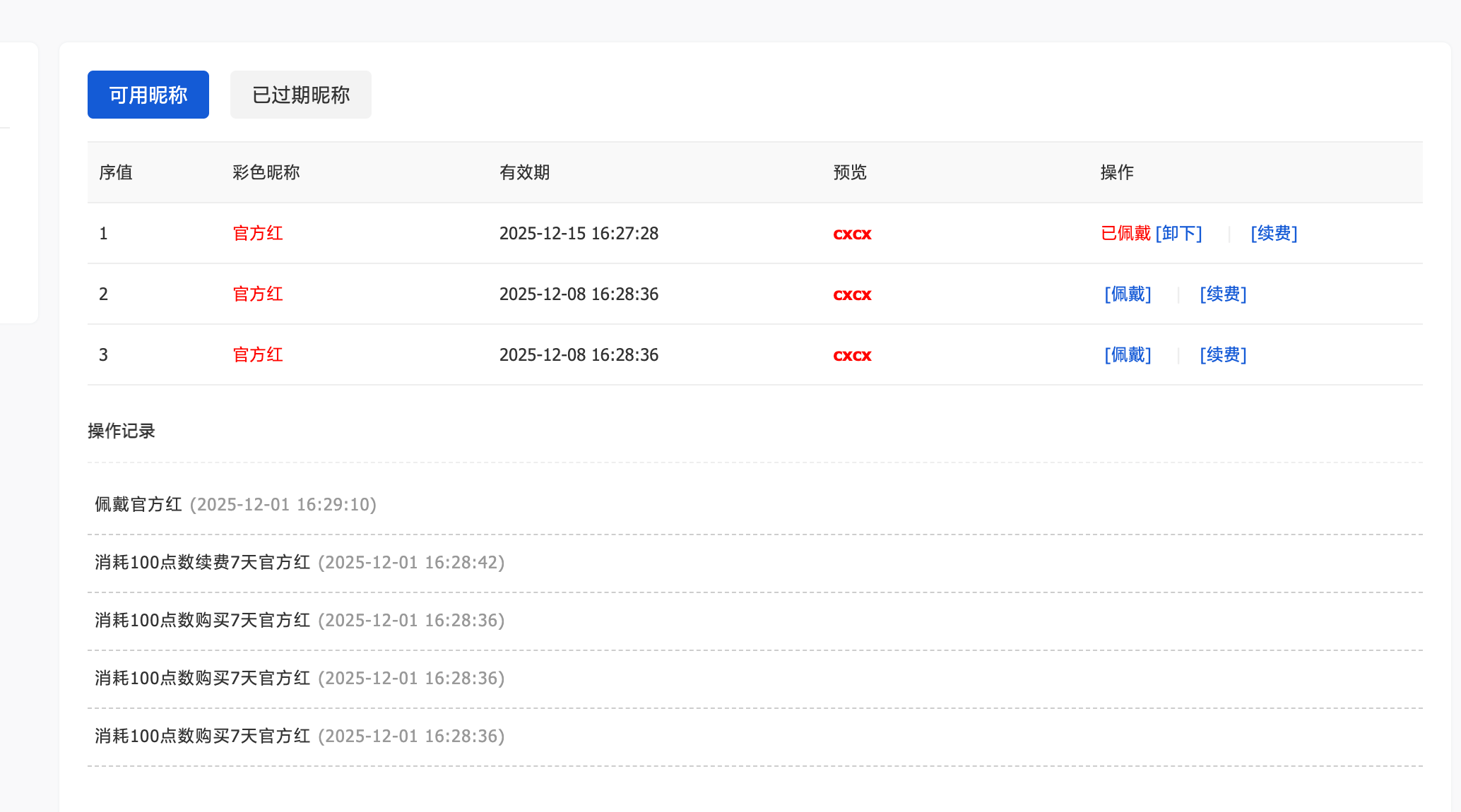This screenshot has height=812, width=1461.
Task: Click 续费 link in row 1
Action: 1274,233
